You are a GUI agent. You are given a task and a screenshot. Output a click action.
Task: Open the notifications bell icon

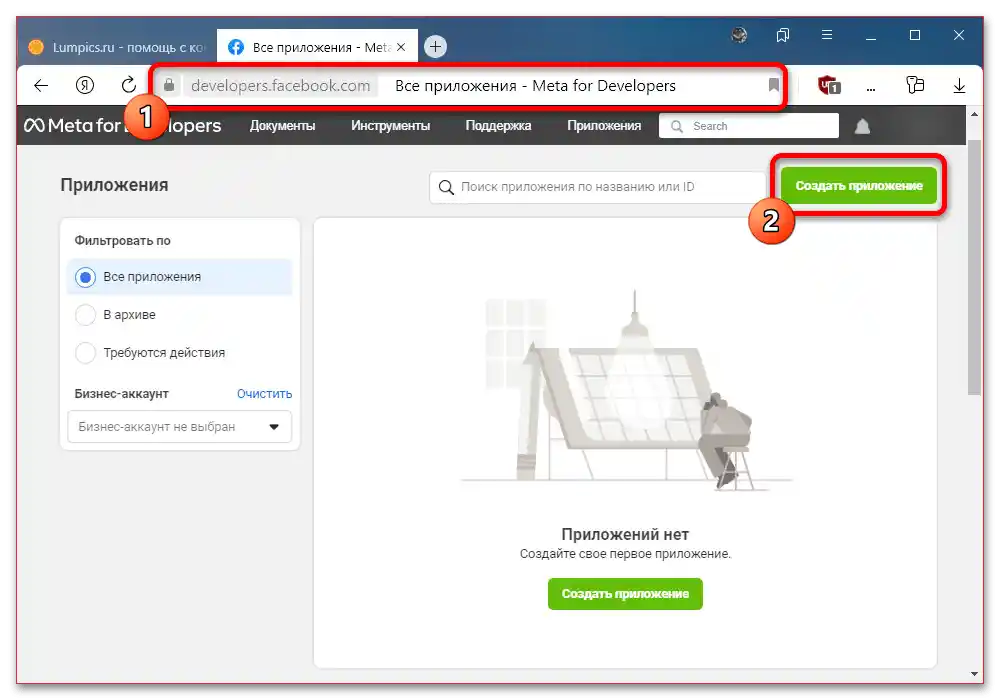tap(862, 126)
